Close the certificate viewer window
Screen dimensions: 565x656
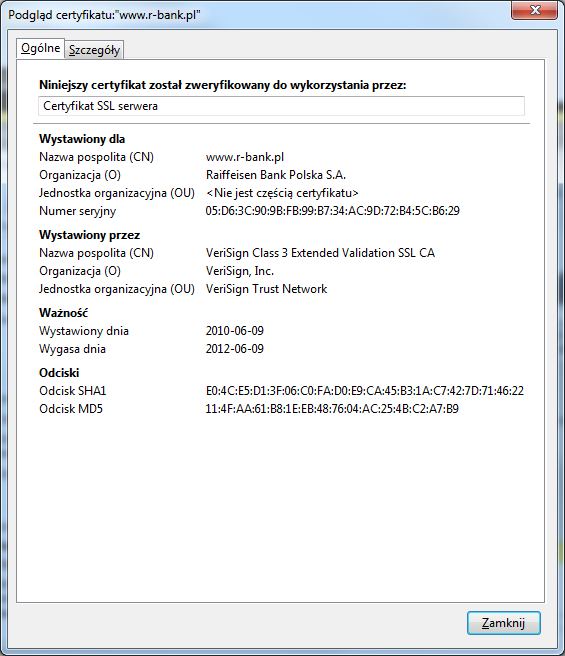pyautogui.click(x=534, y=10)
